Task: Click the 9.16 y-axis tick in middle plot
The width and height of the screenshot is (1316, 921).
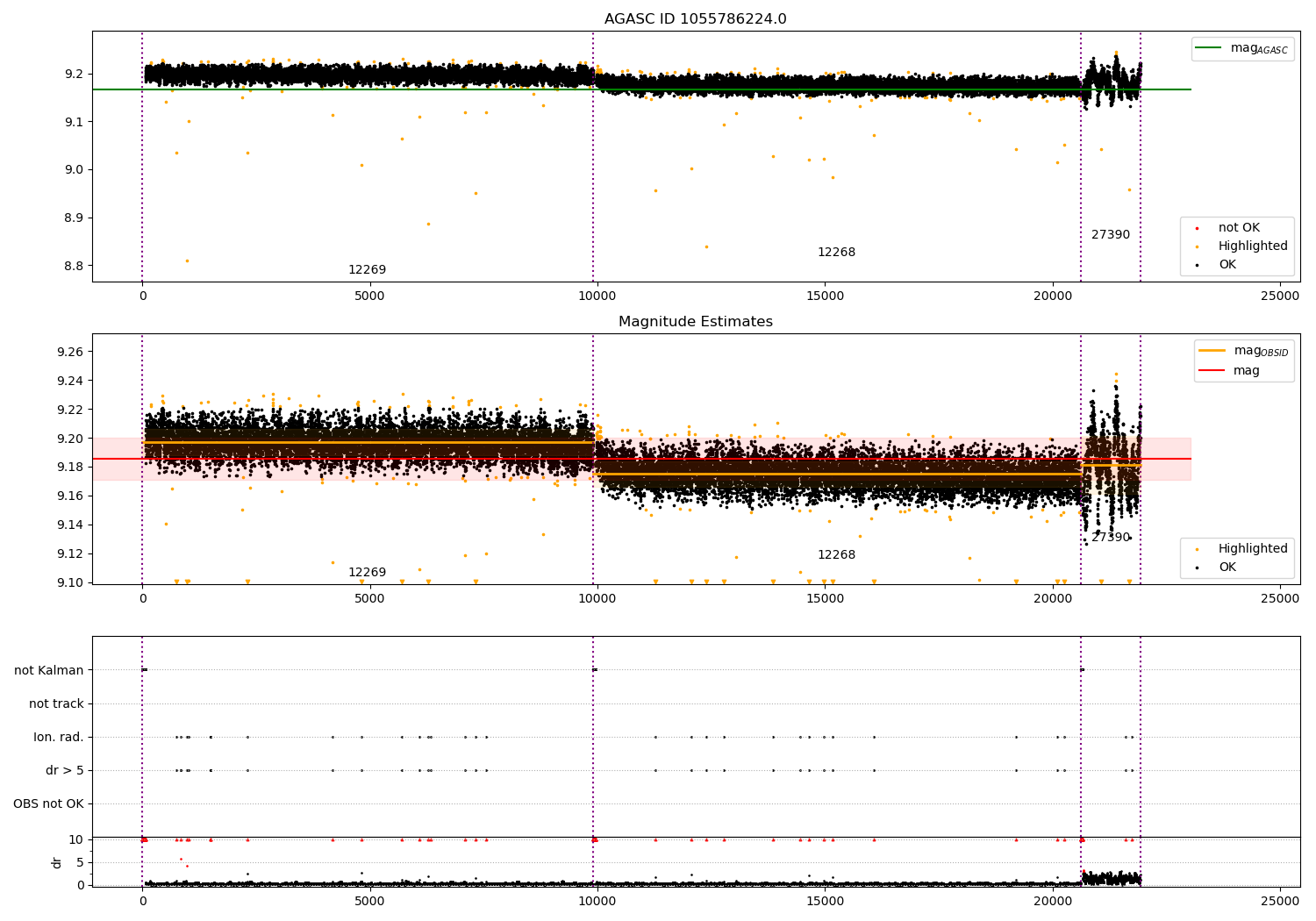Action: pyautogui.click(x=70, y=496)
